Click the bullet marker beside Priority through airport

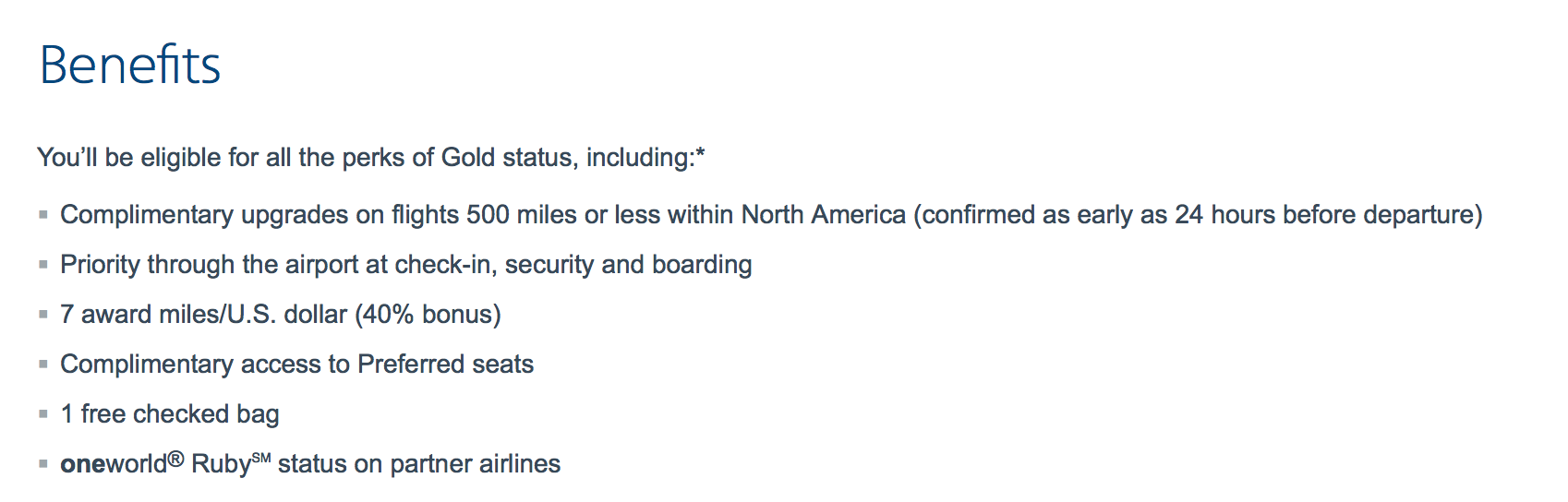43,265
